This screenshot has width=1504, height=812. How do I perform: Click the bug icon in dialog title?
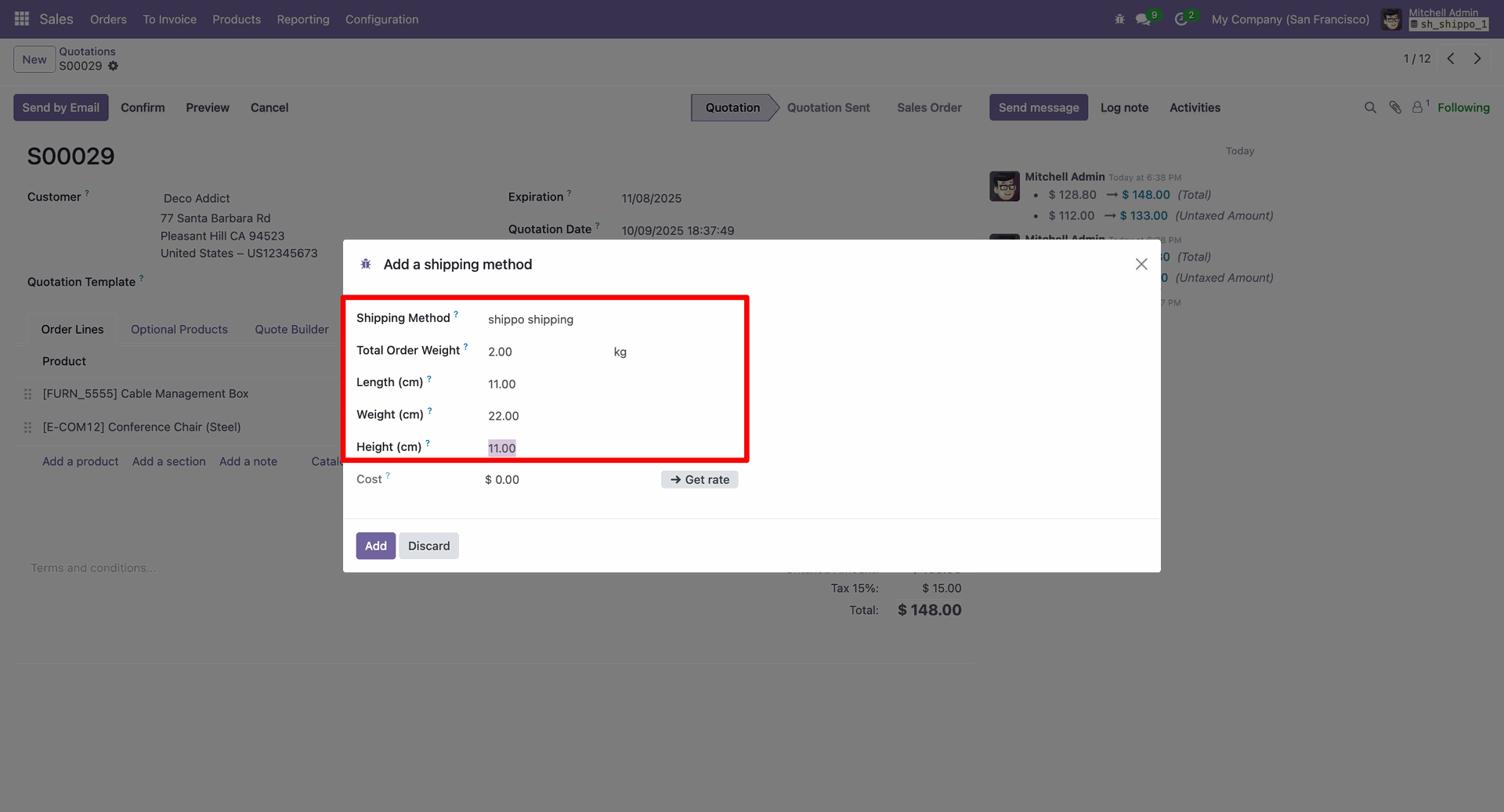[x=366, y=265]
